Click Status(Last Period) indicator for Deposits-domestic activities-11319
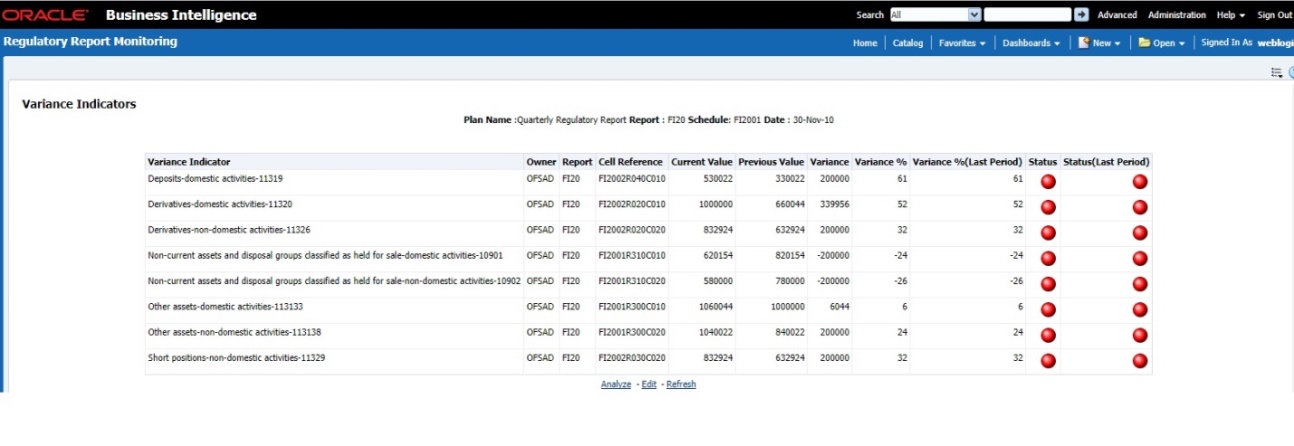Viewport: 1294px width, 446px height. [1140, 182]
